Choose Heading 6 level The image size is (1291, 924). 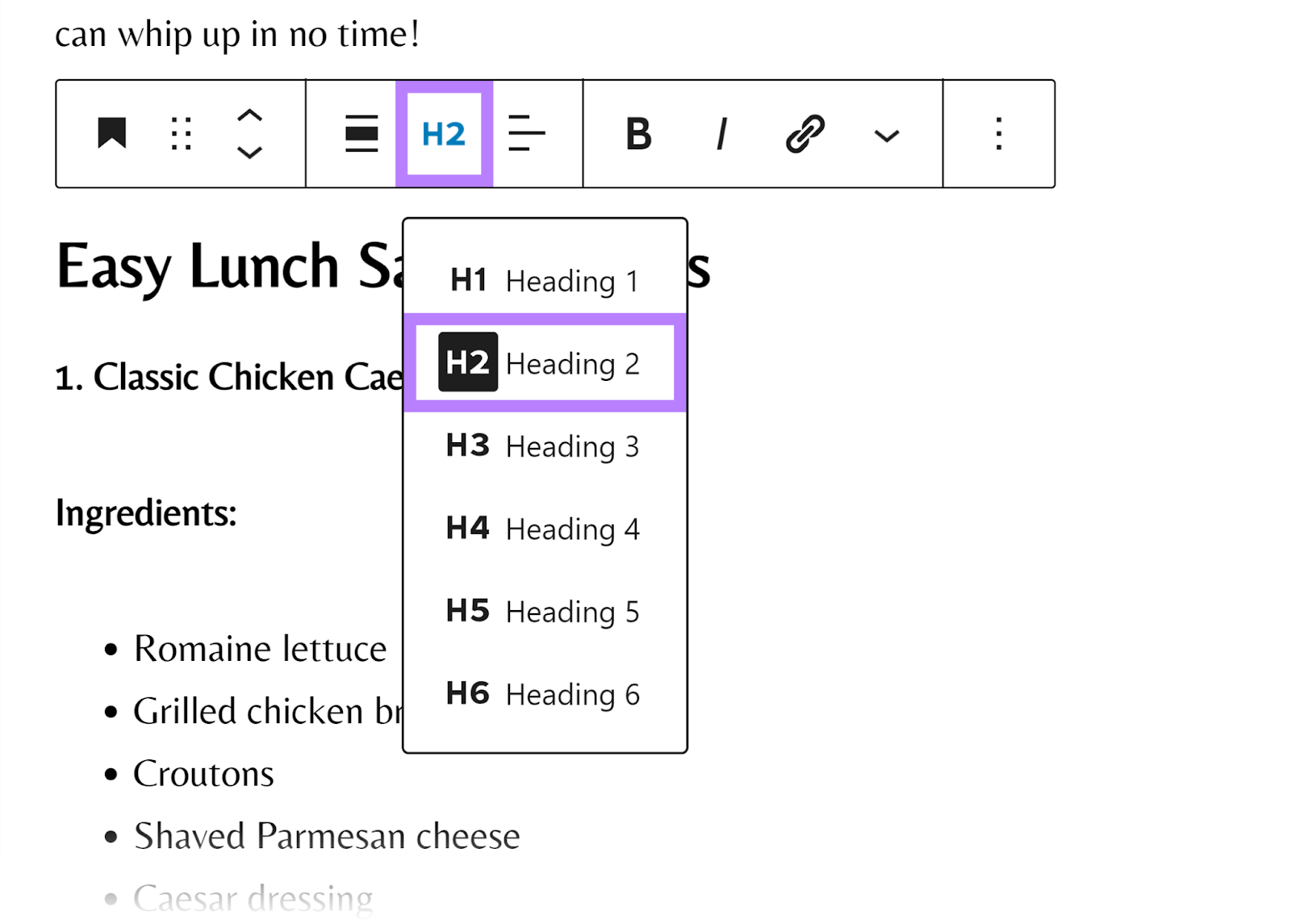click(545, 694)
